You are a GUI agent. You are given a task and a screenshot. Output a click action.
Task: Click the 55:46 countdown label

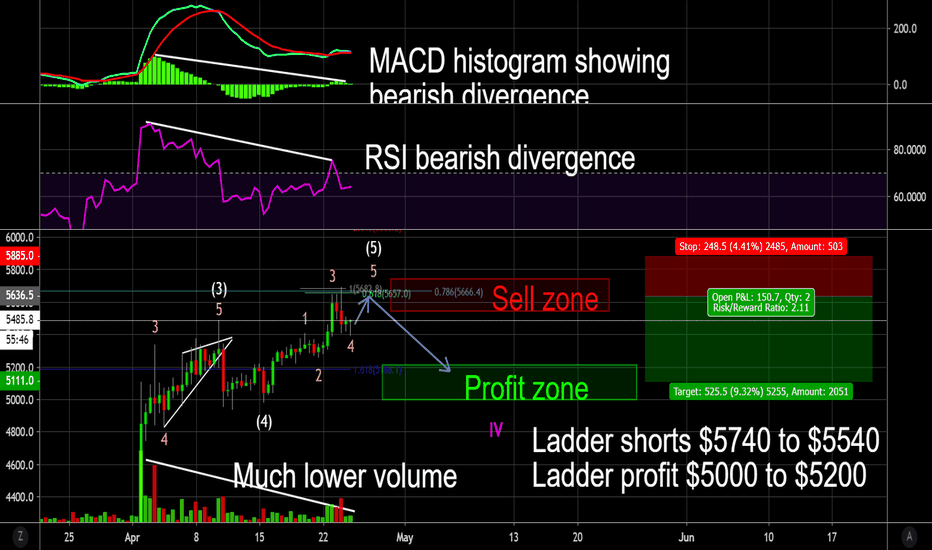[17, 340]
